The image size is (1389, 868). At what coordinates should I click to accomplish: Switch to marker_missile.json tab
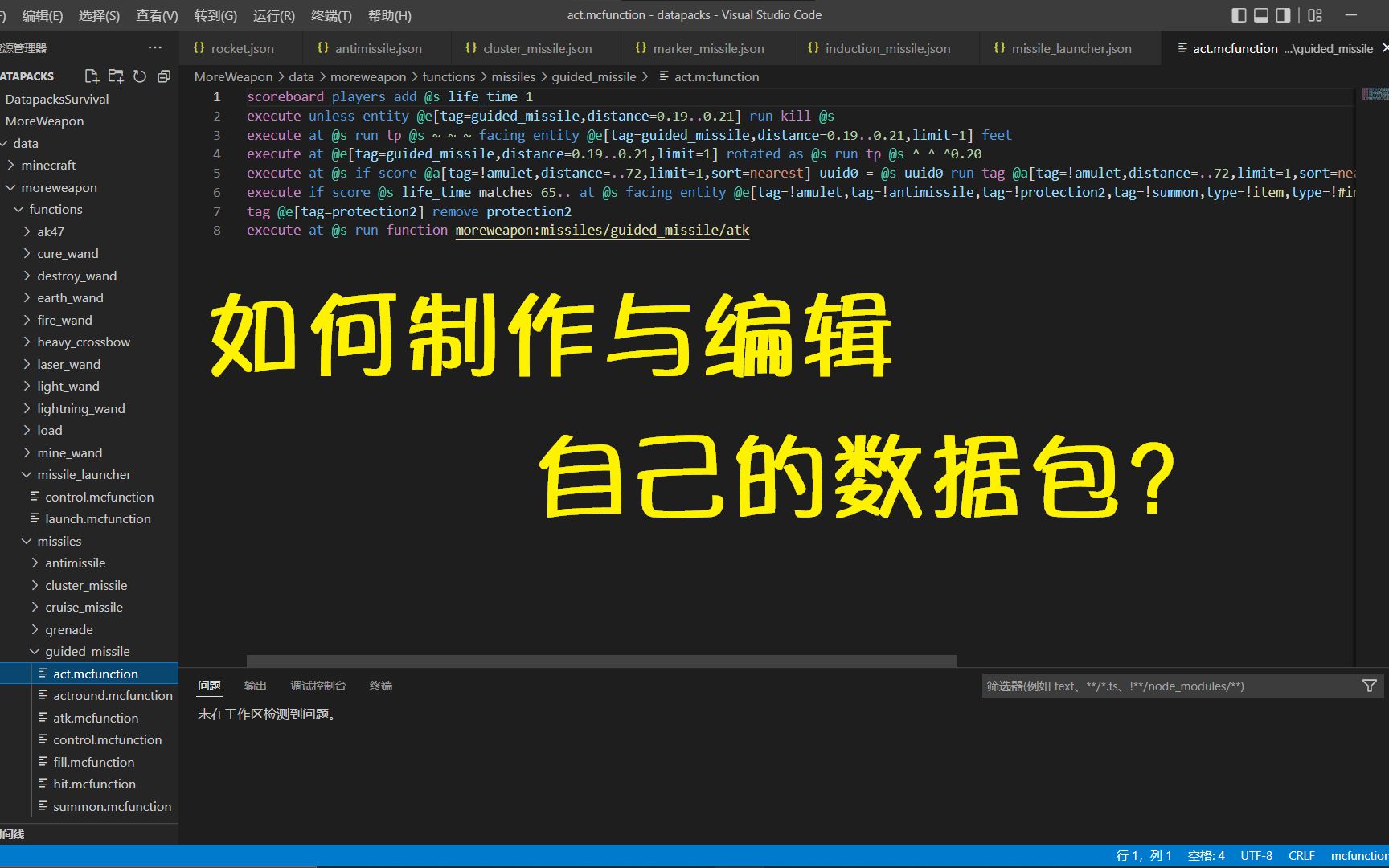tap(707, 48)
